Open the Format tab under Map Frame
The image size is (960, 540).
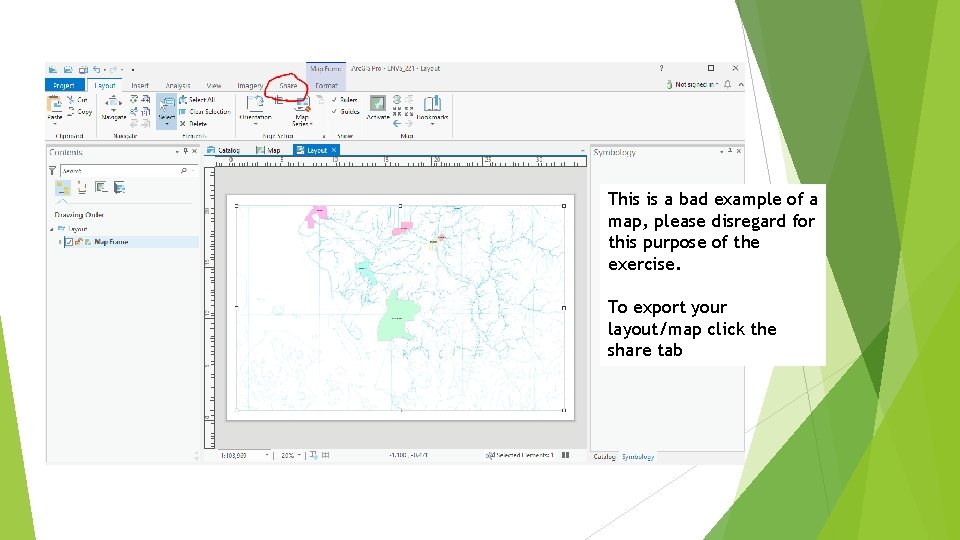pos(326,85)
